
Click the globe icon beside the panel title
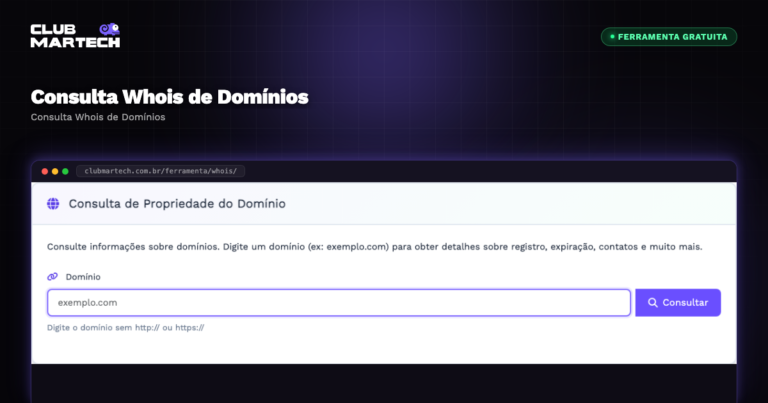pyautogui.click(x=53, y=204)
